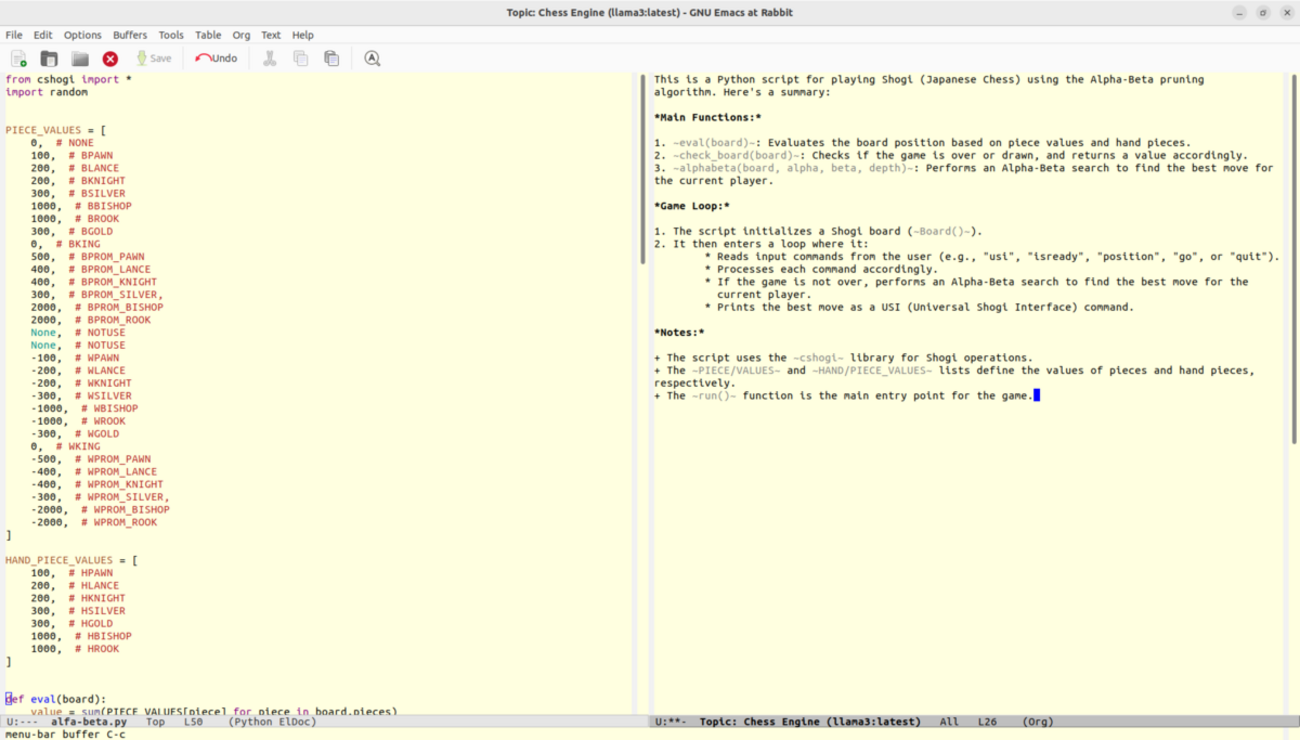This screenshot has height=740, width=1300.
Task: Click alfa-beta.py buffer name in mode line
Action: click(89, 721)
